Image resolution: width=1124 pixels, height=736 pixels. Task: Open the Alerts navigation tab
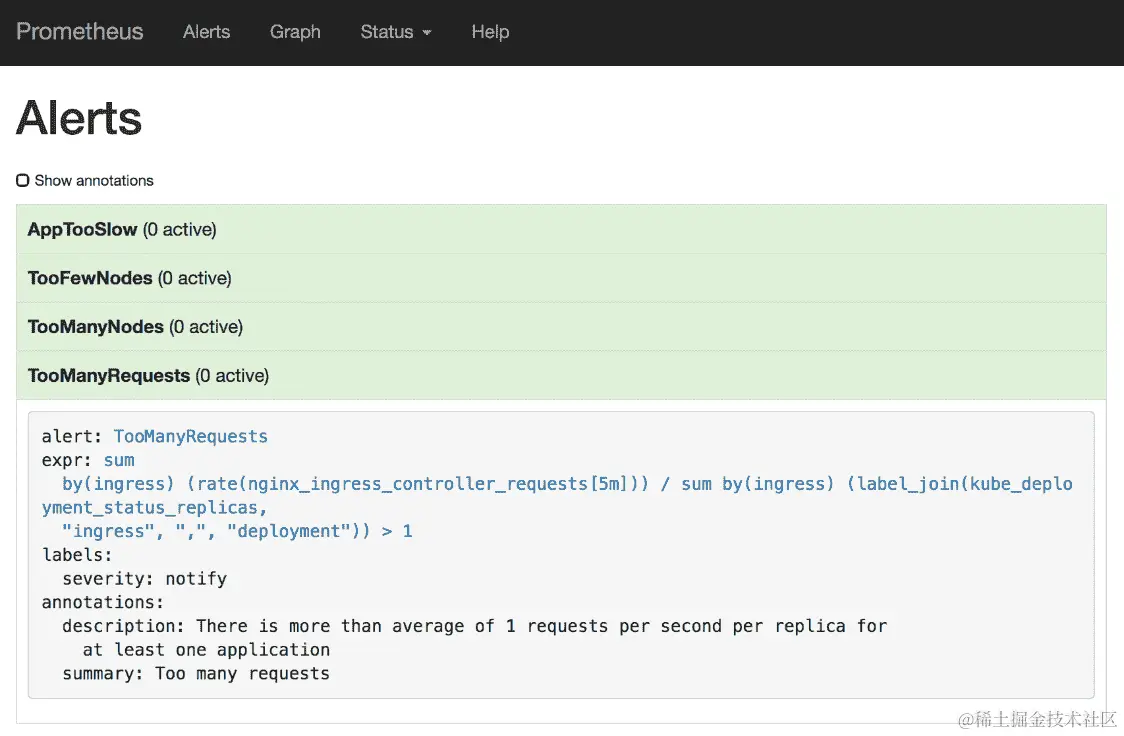click(x=206, y=32)
